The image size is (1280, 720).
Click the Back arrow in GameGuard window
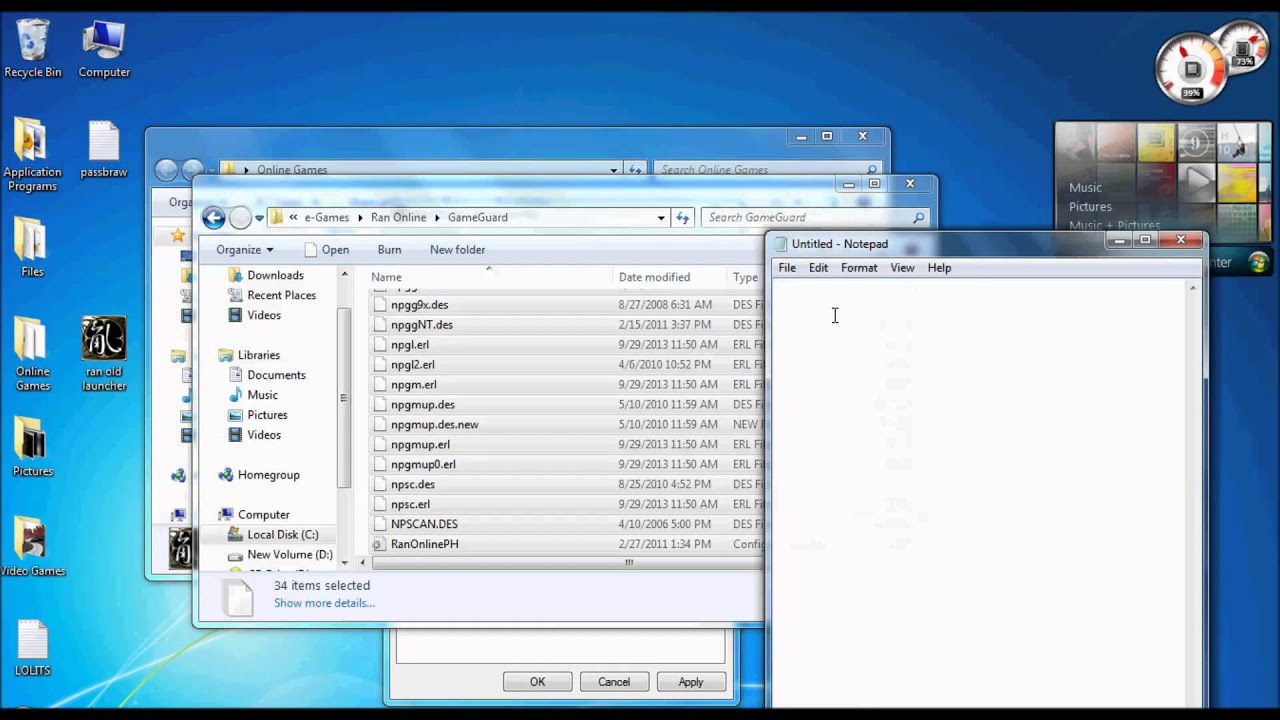pos(213,217)
